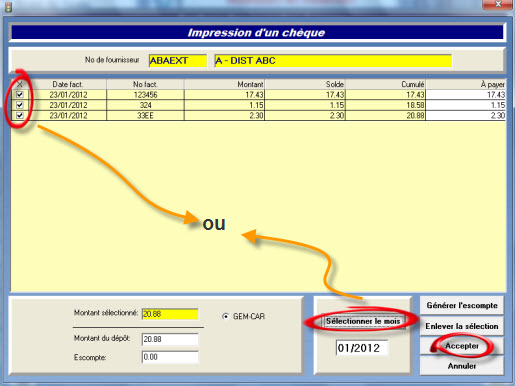
Task: Click the Escompte field showing 0.00
Action: [170, 357]
